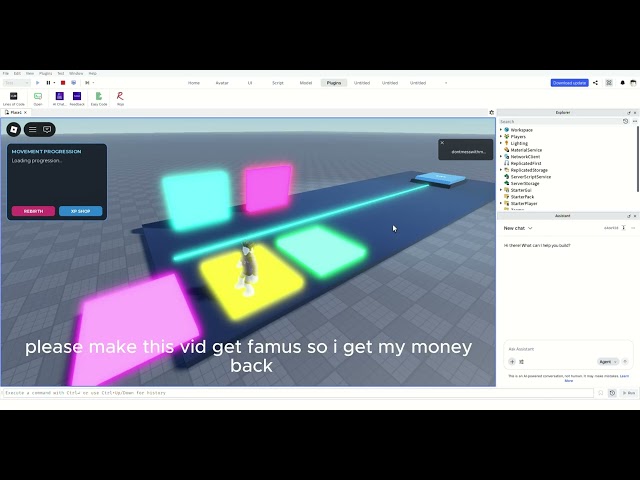This screenshot has width=640, height=480.
Task: Open the in-game hamburger menu
Action: pyautogui.click(x=33, y=129)
